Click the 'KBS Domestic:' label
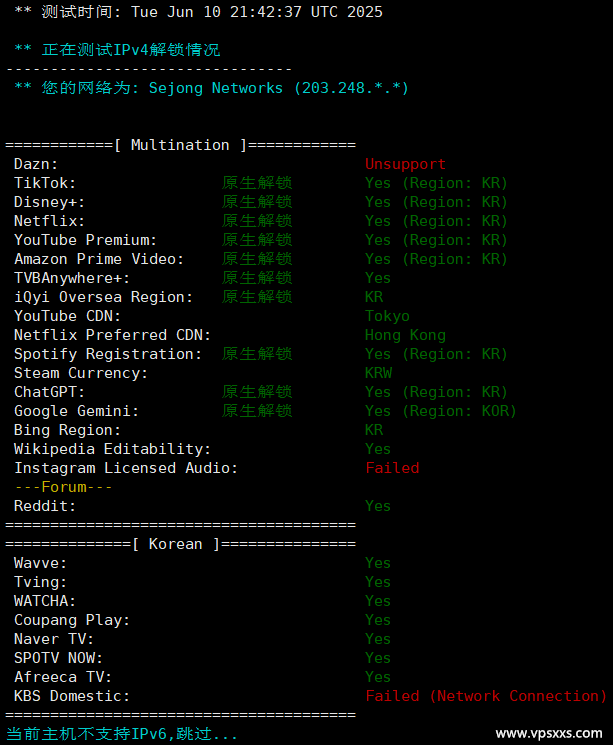 pos(72,696)
